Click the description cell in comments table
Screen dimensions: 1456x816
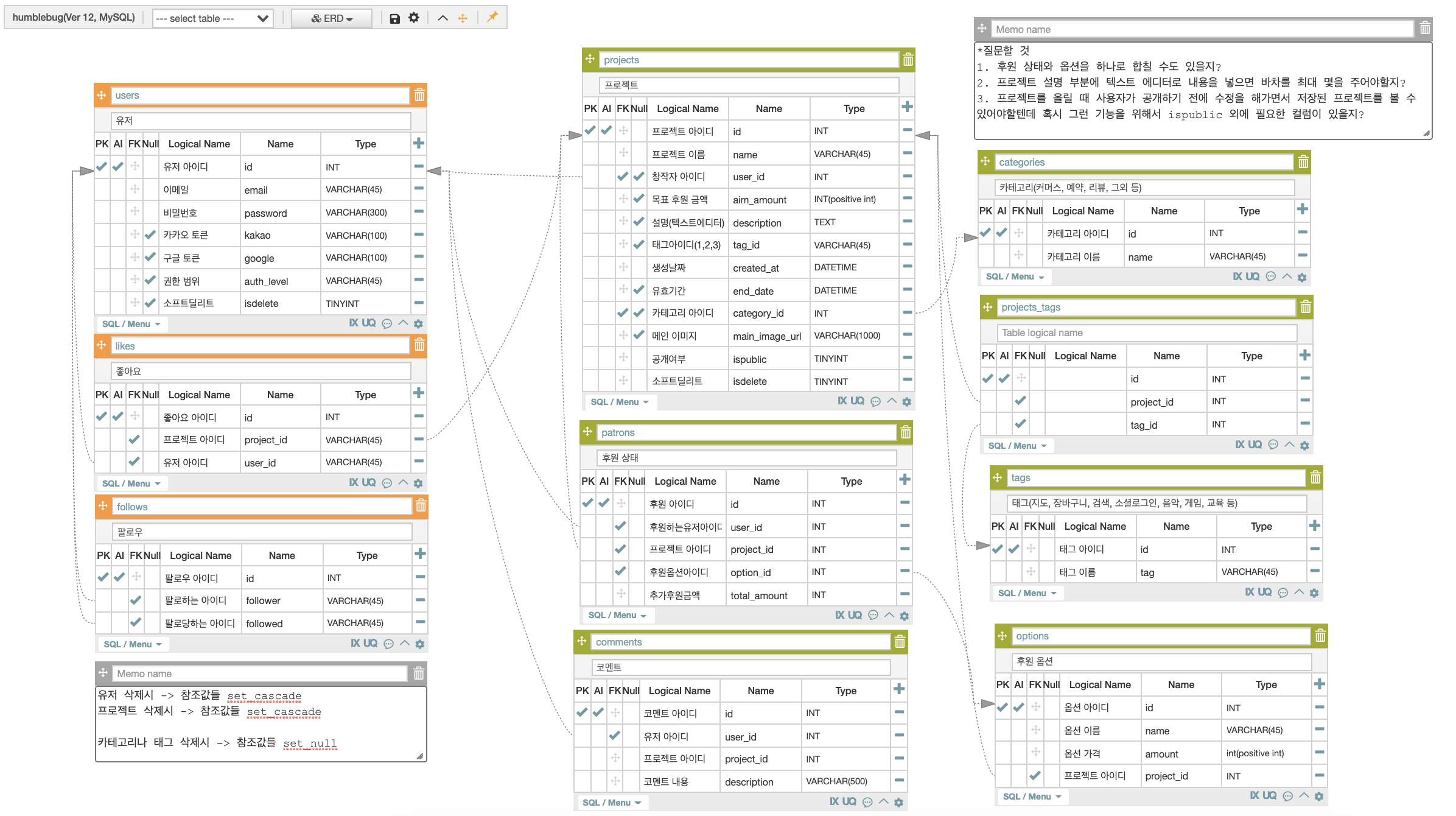761,782
